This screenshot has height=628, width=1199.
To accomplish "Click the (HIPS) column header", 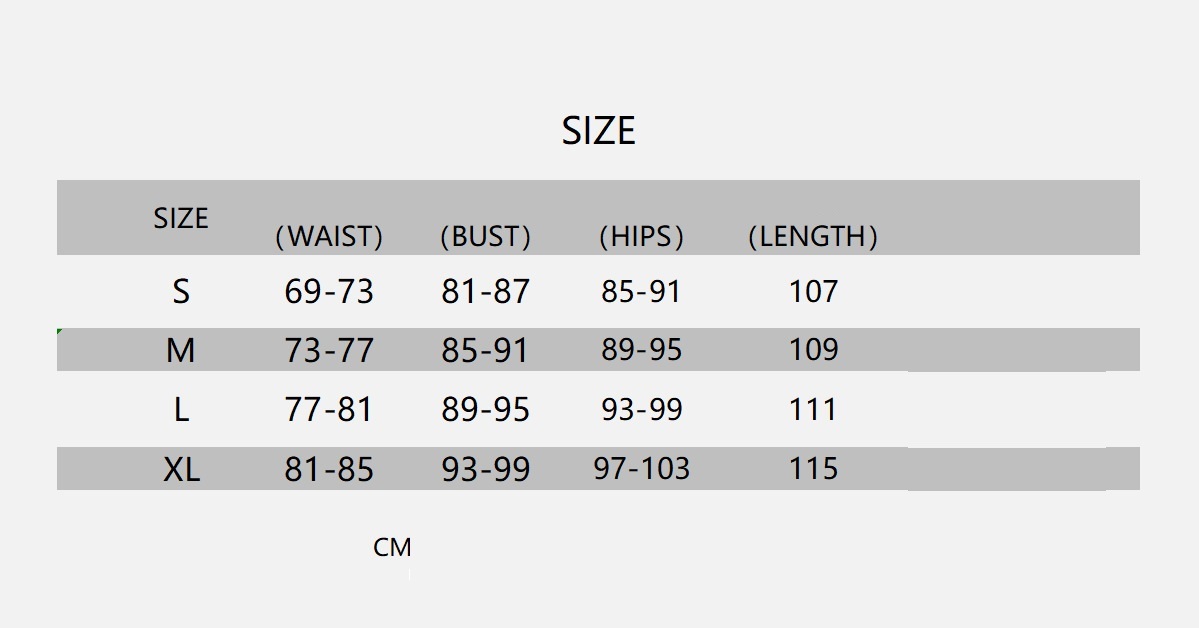I will [641, 237].
